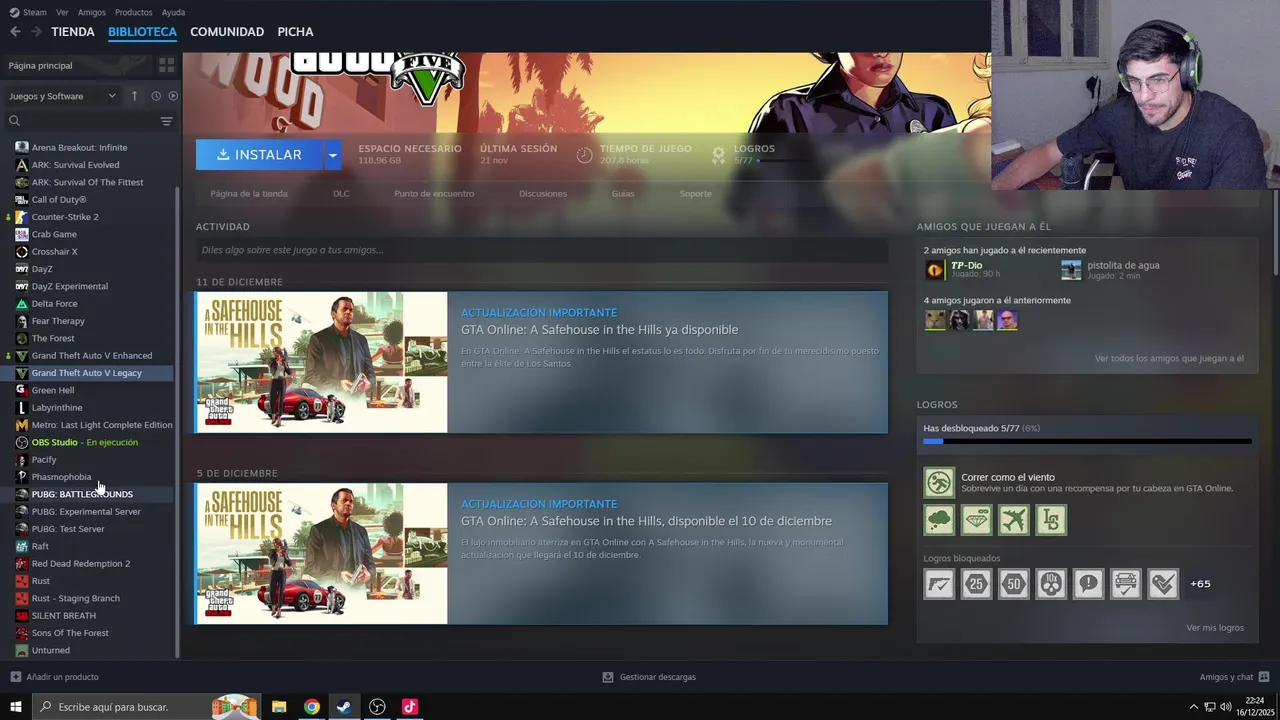Install the game with the INSTALAR button

(x=259, y=155)
